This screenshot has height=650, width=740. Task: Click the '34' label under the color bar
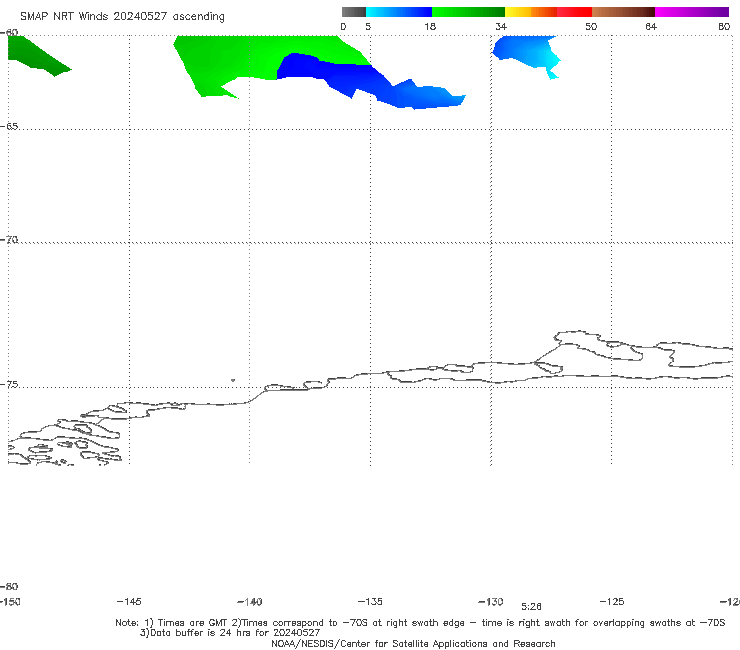click(x=501, y=26)
